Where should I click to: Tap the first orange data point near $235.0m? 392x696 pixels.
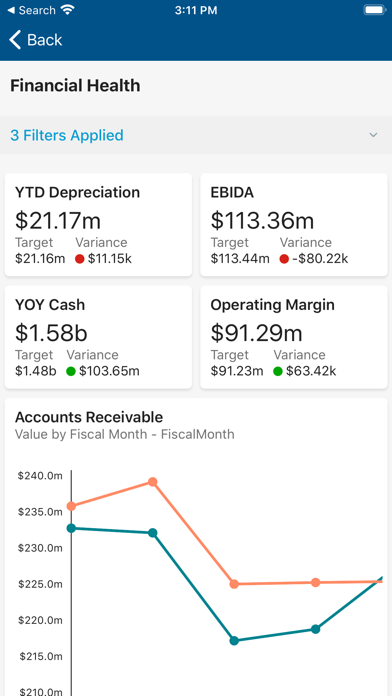71,506
